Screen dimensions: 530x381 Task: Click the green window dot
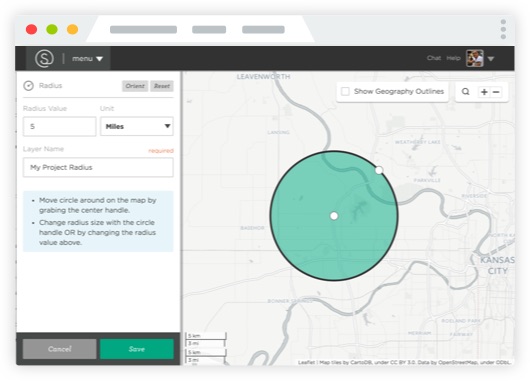[x=52, y=29]
